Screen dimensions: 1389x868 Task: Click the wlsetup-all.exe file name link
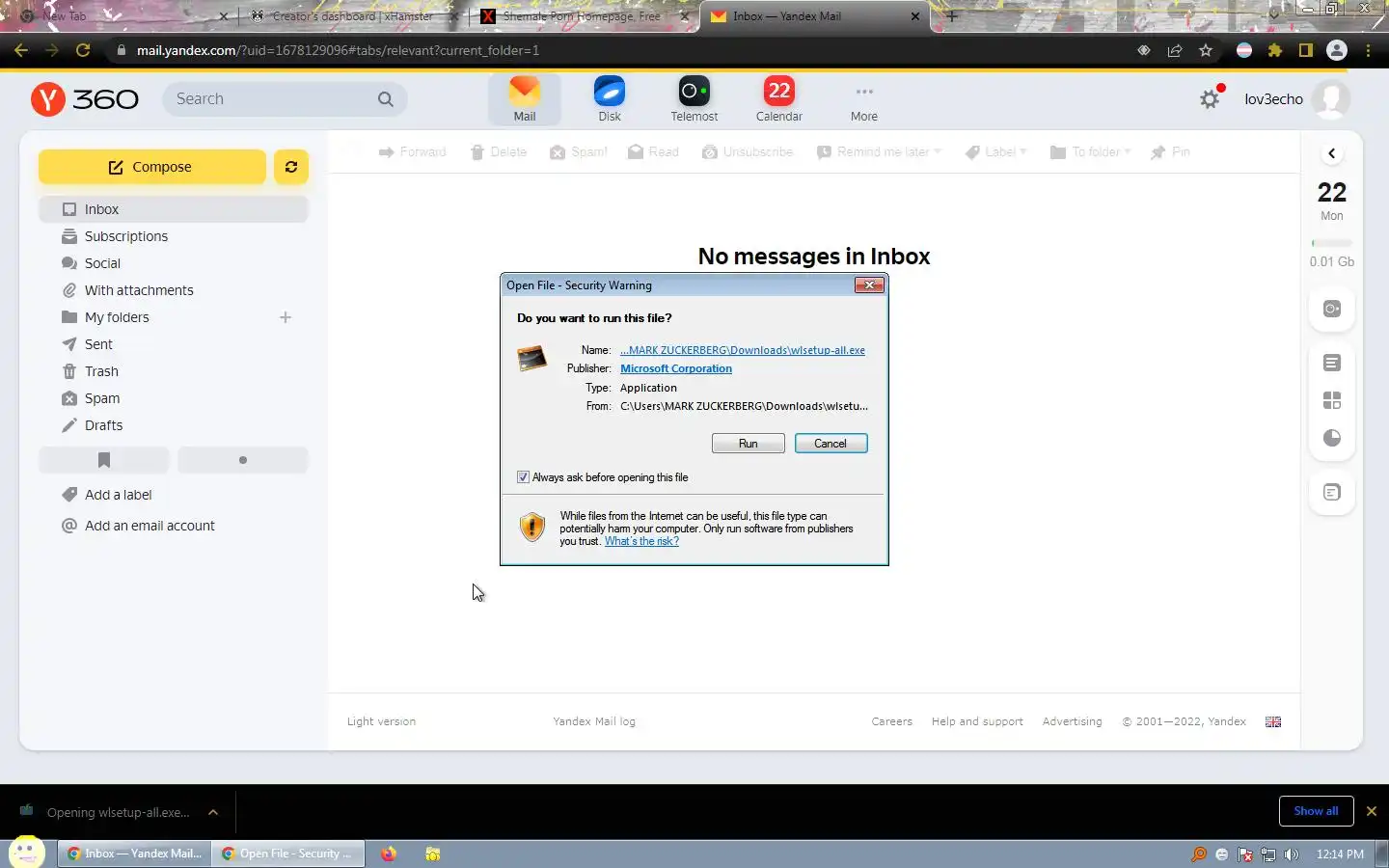(x=742, y=350)
